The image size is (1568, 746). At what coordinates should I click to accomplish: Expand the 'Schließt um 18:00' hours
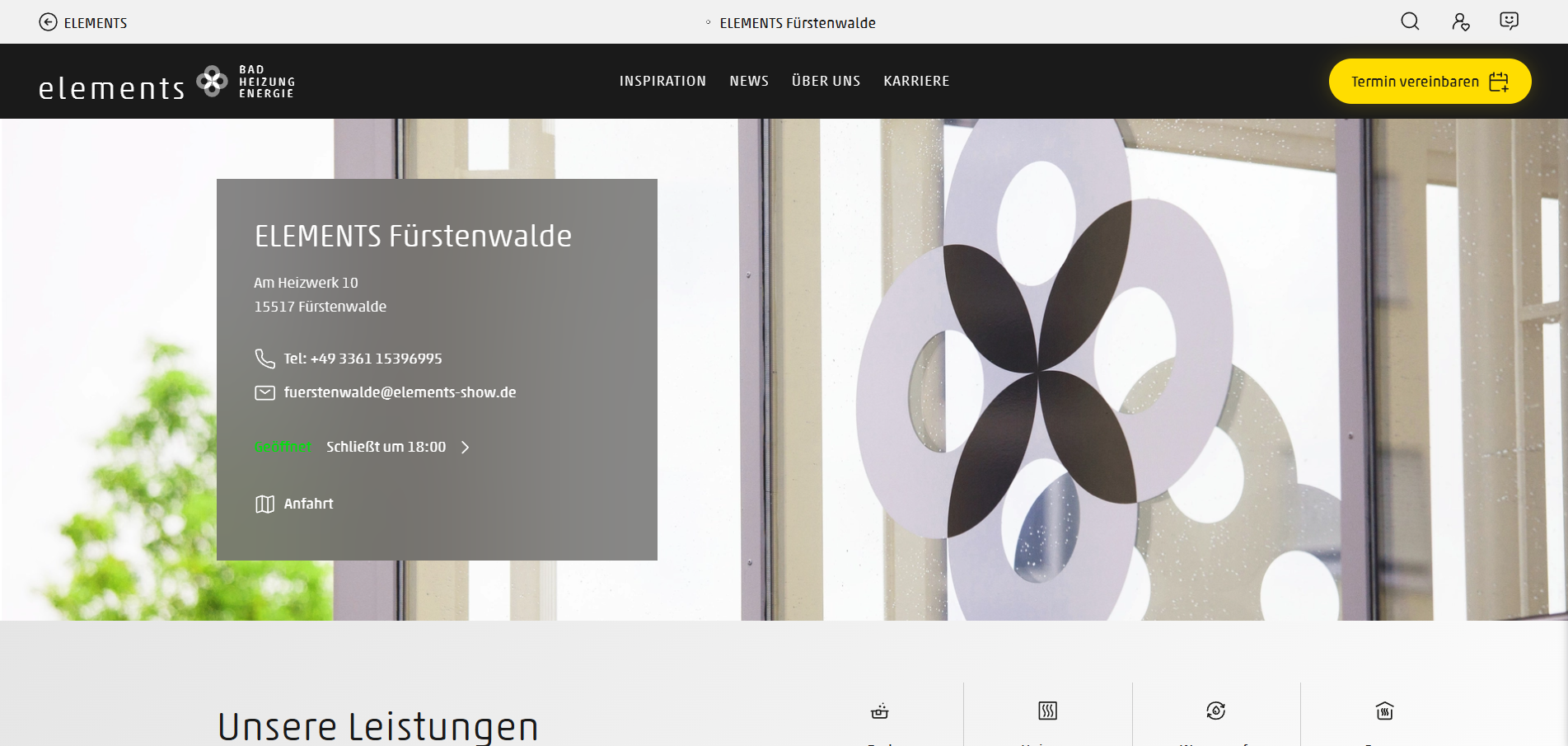386,447
